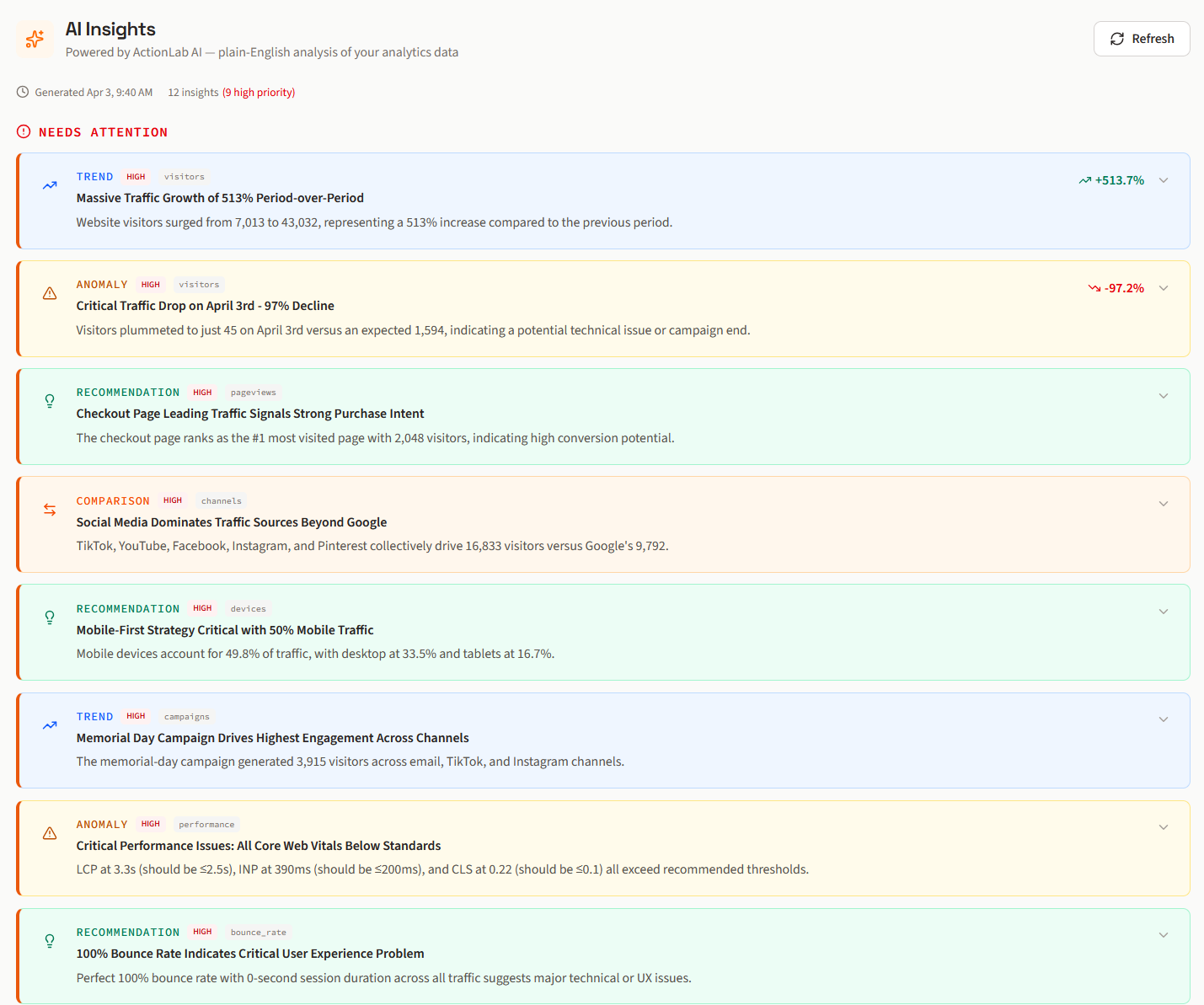Expand the Massive Traffic Growth insight
Image resolution: width=1204 pixels, height=1005 pixels.
click(1164, 179)
